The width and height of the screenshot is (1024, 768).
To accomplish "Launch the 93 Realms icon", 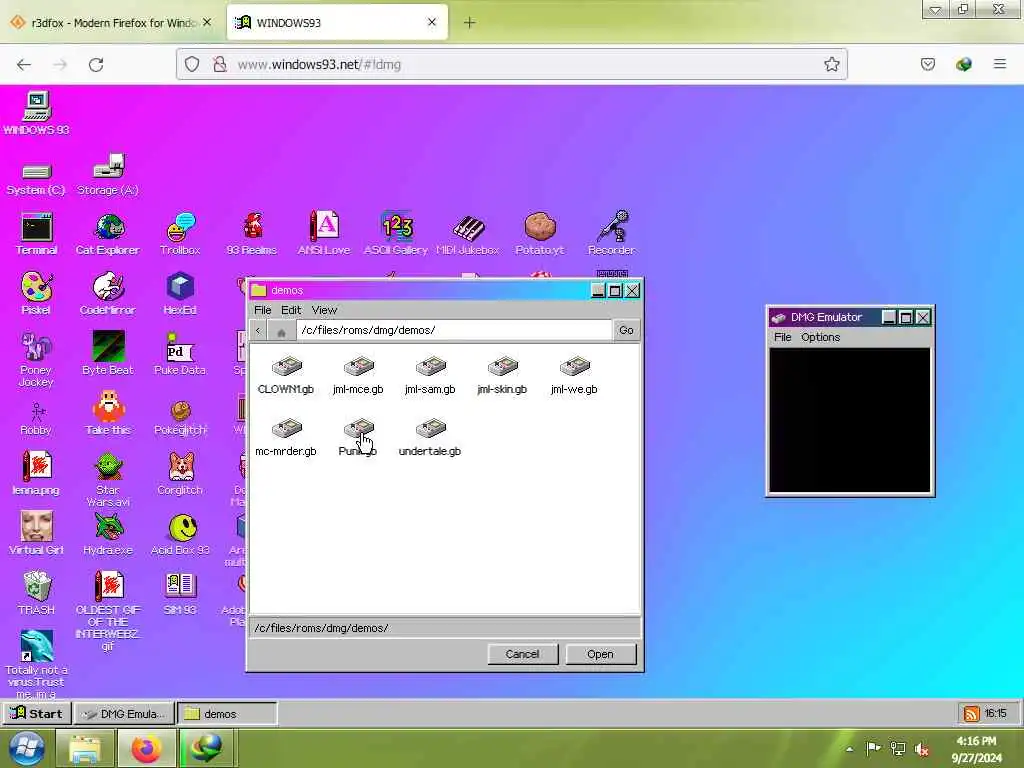I will [252, 234].
